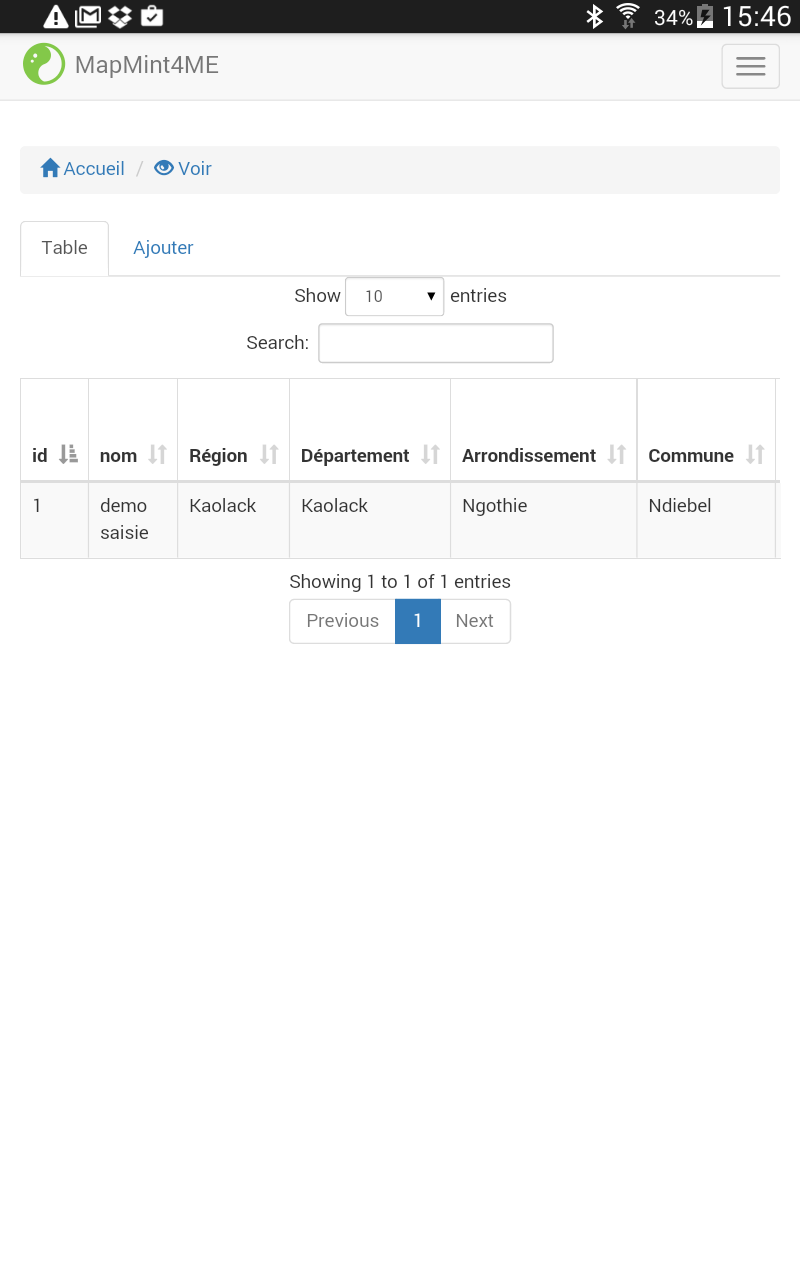Screen dimensions: 800x1280
Task: Select page 1 in pagination
Action: (x=418, y=621)
